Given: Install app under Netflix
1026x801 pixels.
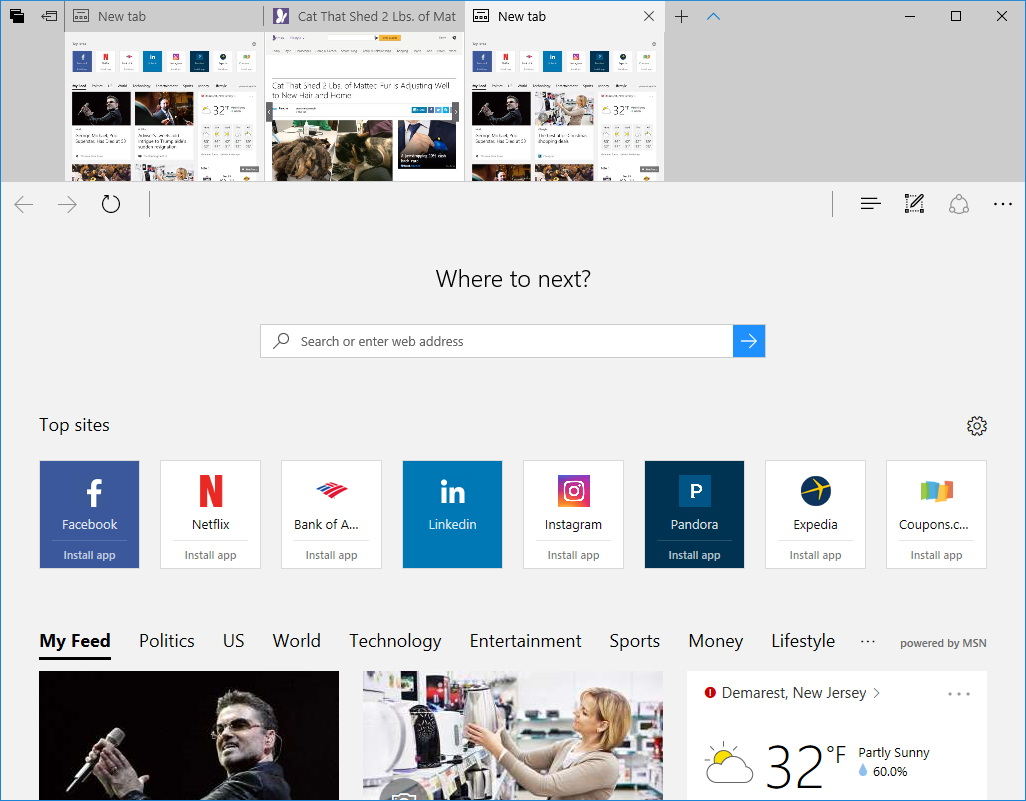Looking at the screenshot, I should click(x=210, y=555).
